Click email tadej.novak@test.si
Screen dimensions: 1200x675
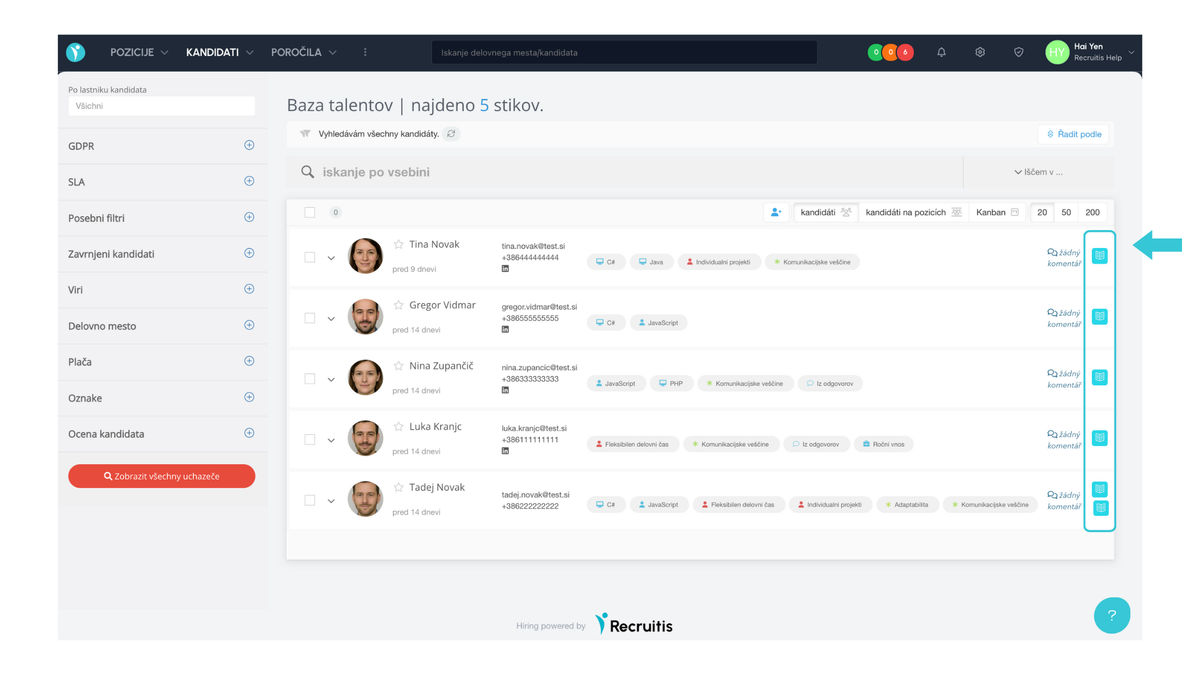click(535, 494)
